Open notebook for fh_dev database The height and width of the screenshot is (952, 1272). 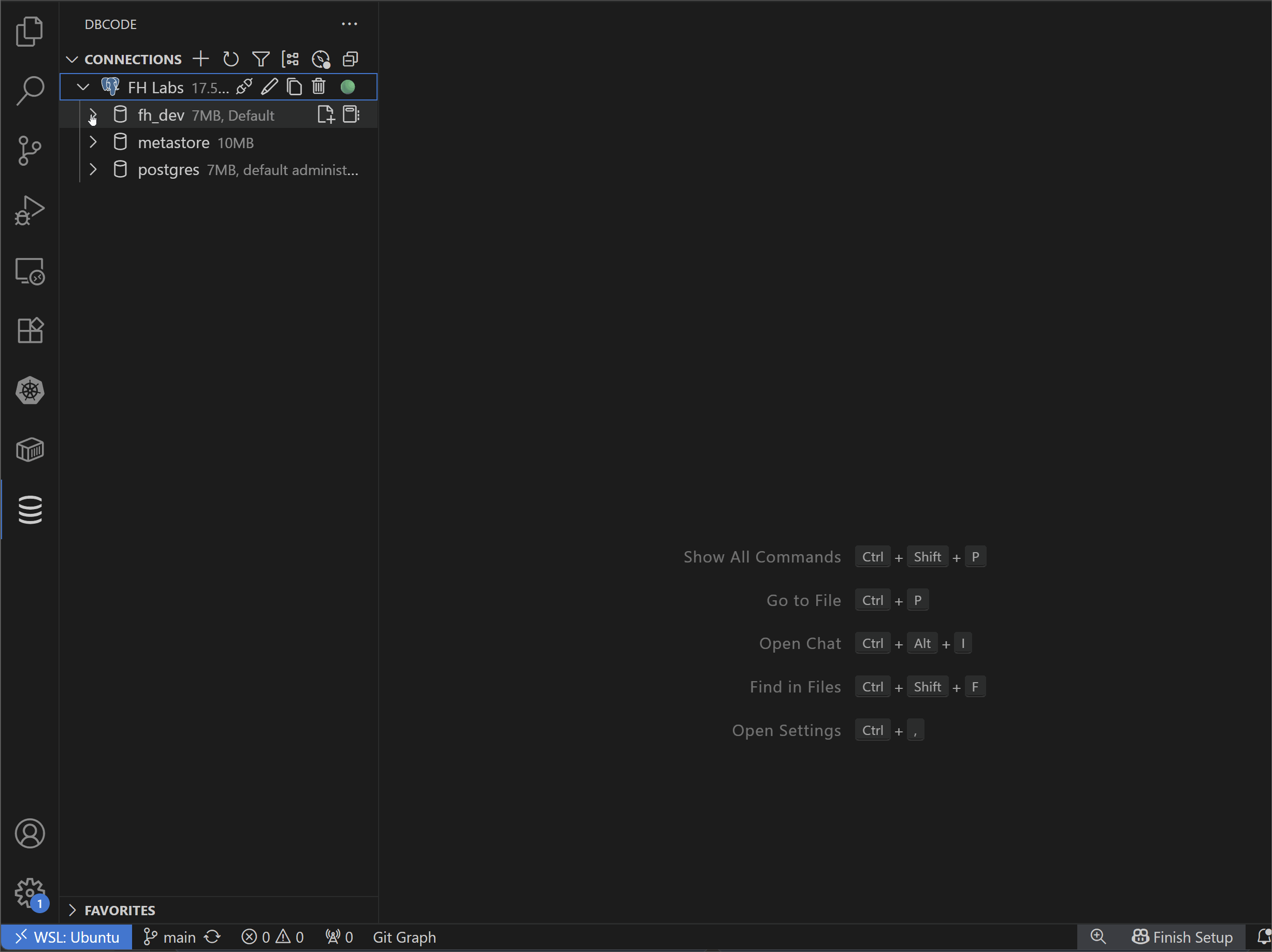click(x=351, y=114)
